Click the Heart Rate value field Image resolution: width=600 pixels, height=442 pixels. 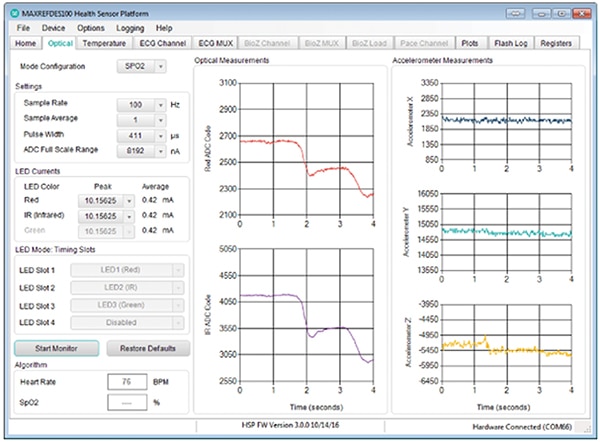point(126,382)
